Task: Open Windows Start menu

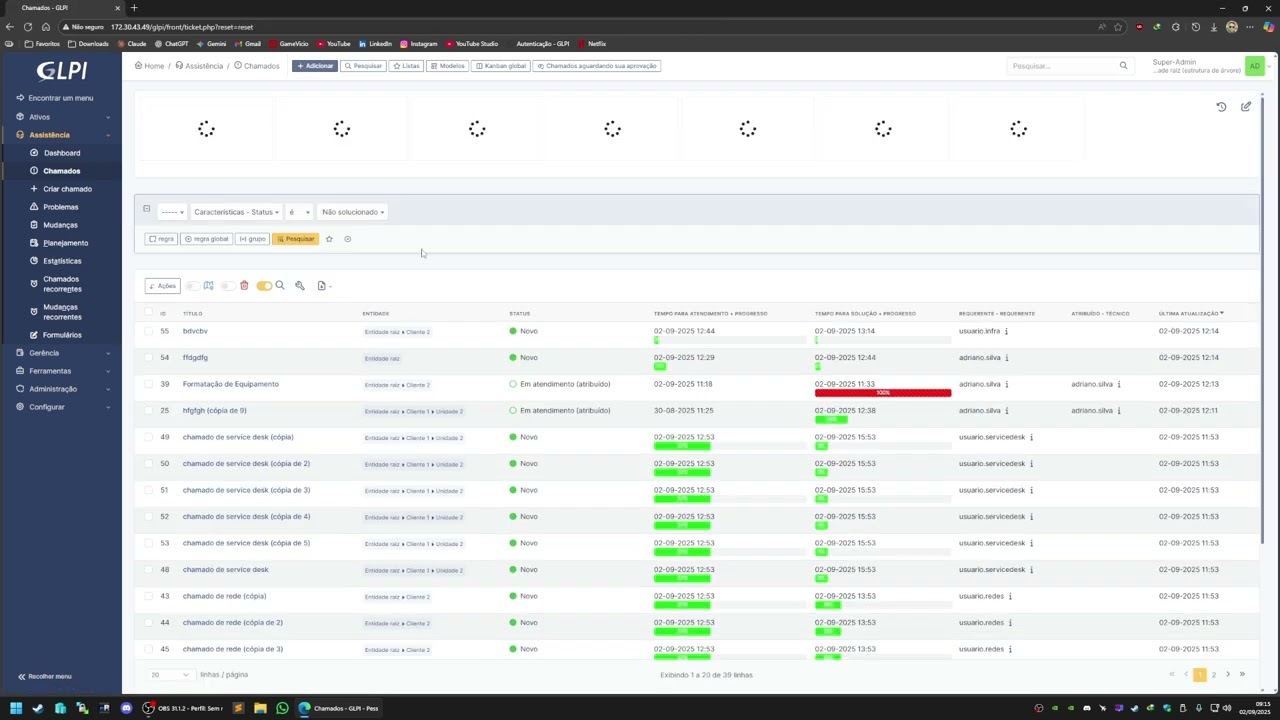Action: pos(16,708)
